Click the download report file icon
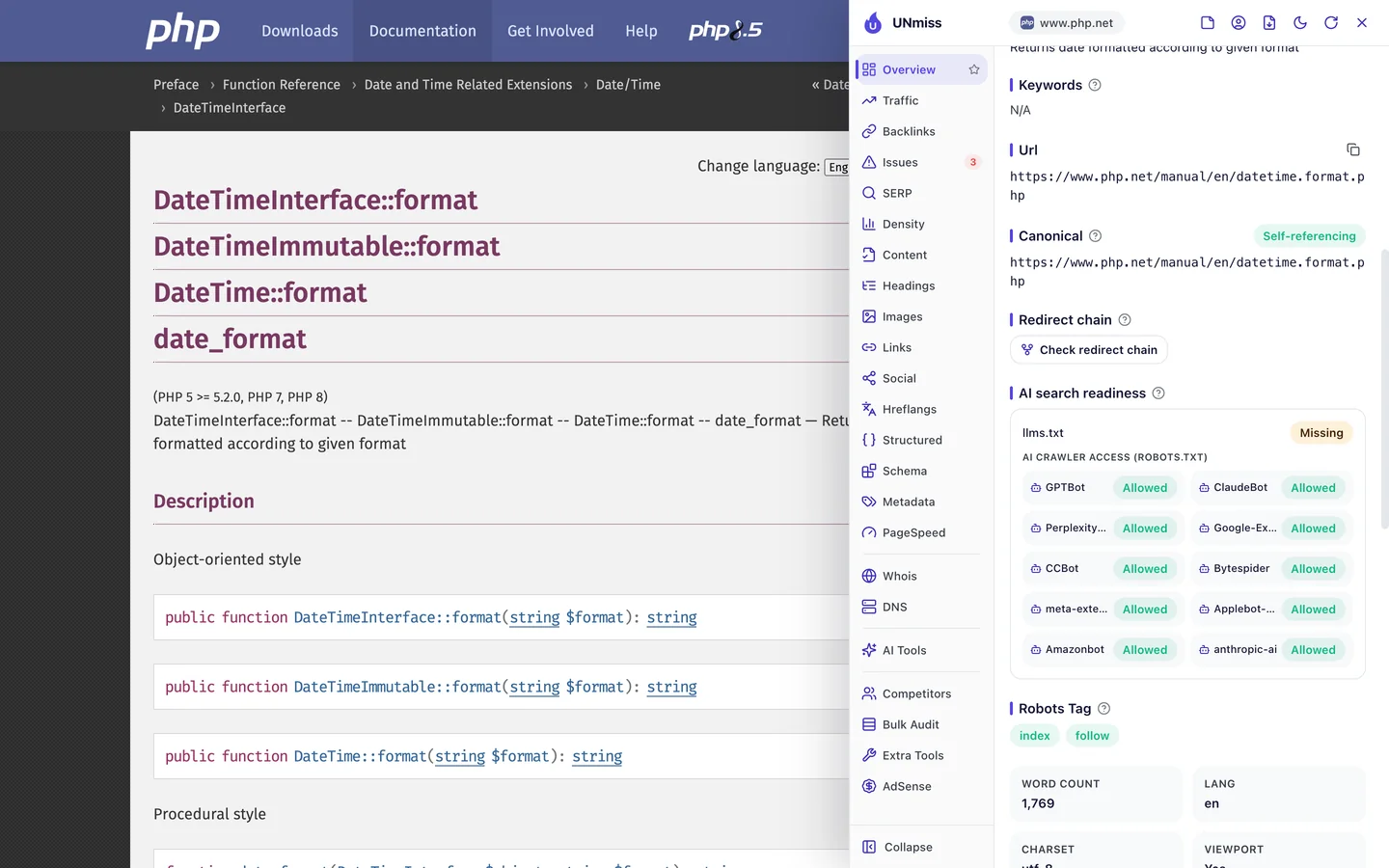Viewport: 1389px width, 868px height. point(1269,22)
